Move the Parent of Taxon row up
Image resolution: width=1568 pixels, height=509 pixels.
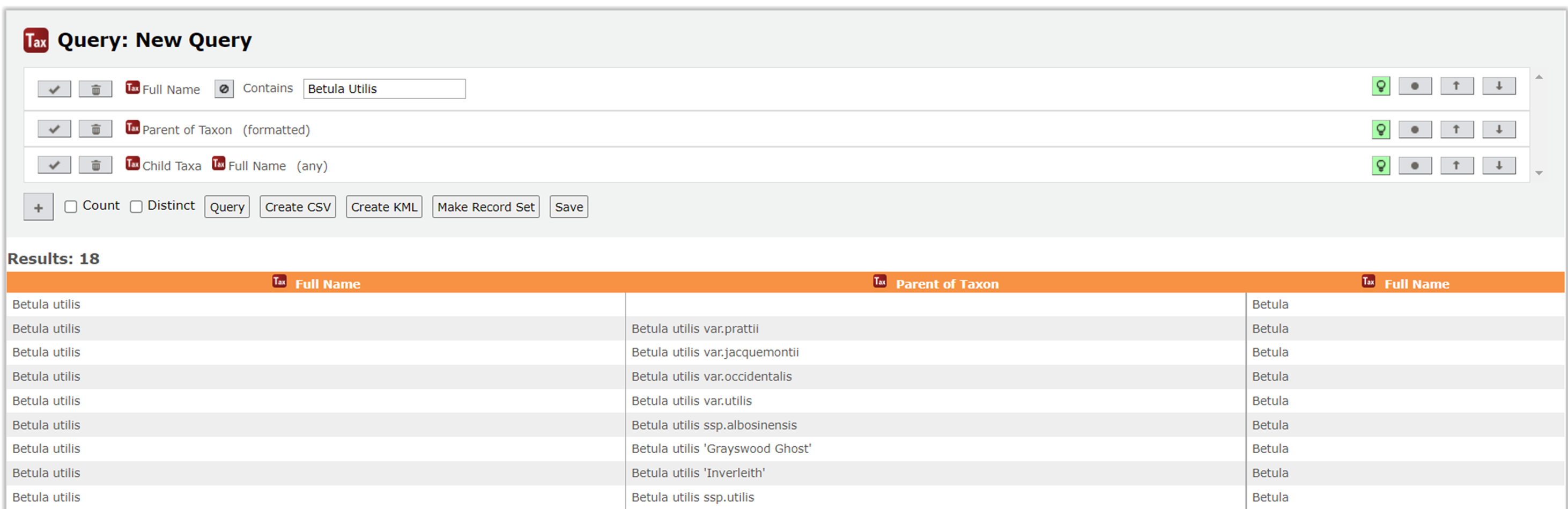pyautogui.click(x=1456, y=129)
